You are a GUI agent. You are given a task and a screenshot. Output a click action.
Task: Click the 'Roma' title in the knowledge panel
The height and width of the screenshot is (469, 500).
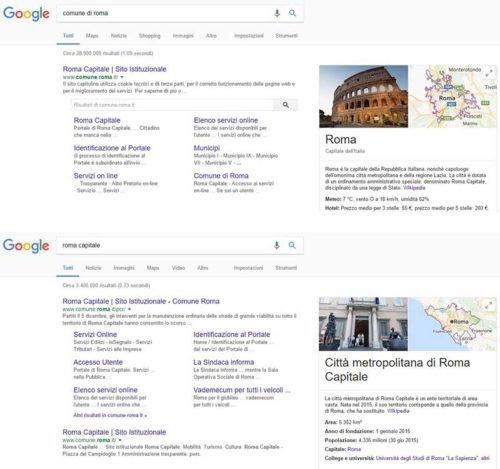click(341, 140)
